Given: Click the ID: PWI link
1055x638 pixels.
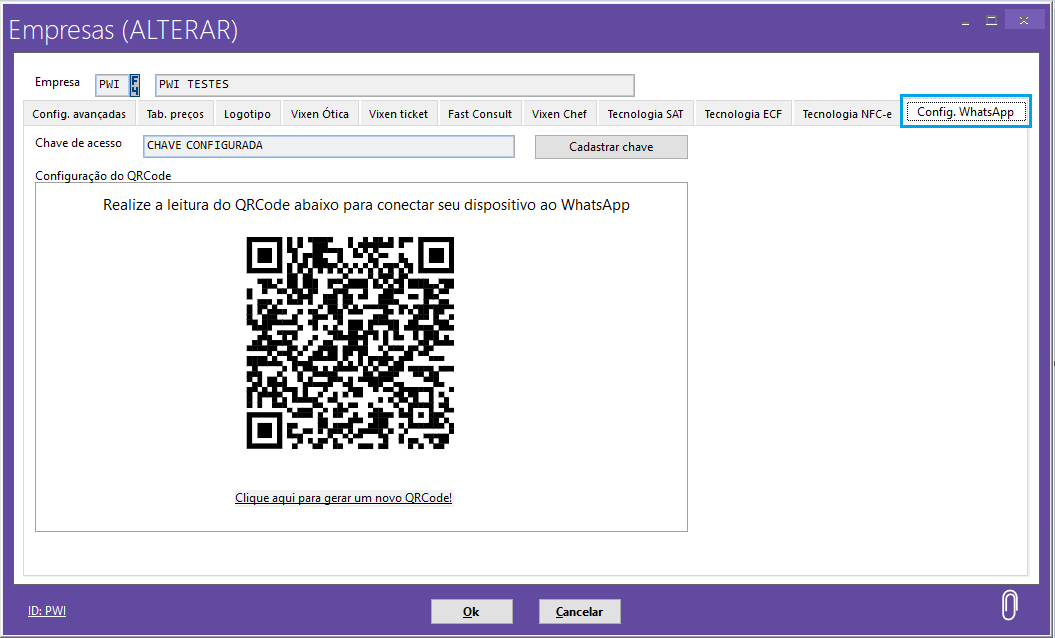Looking at the screenshot, I should (47, 610).
